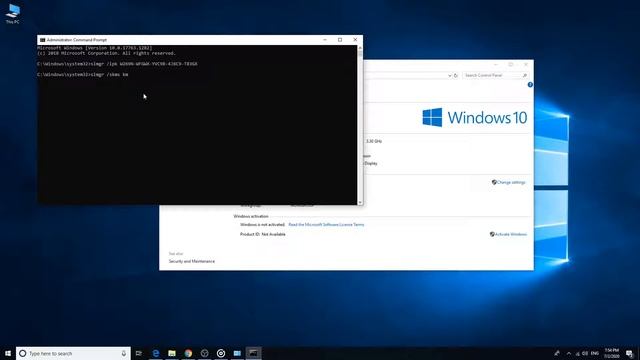
Task: Open Read the Microsoft Software License Terms
Action: point(326,225)
